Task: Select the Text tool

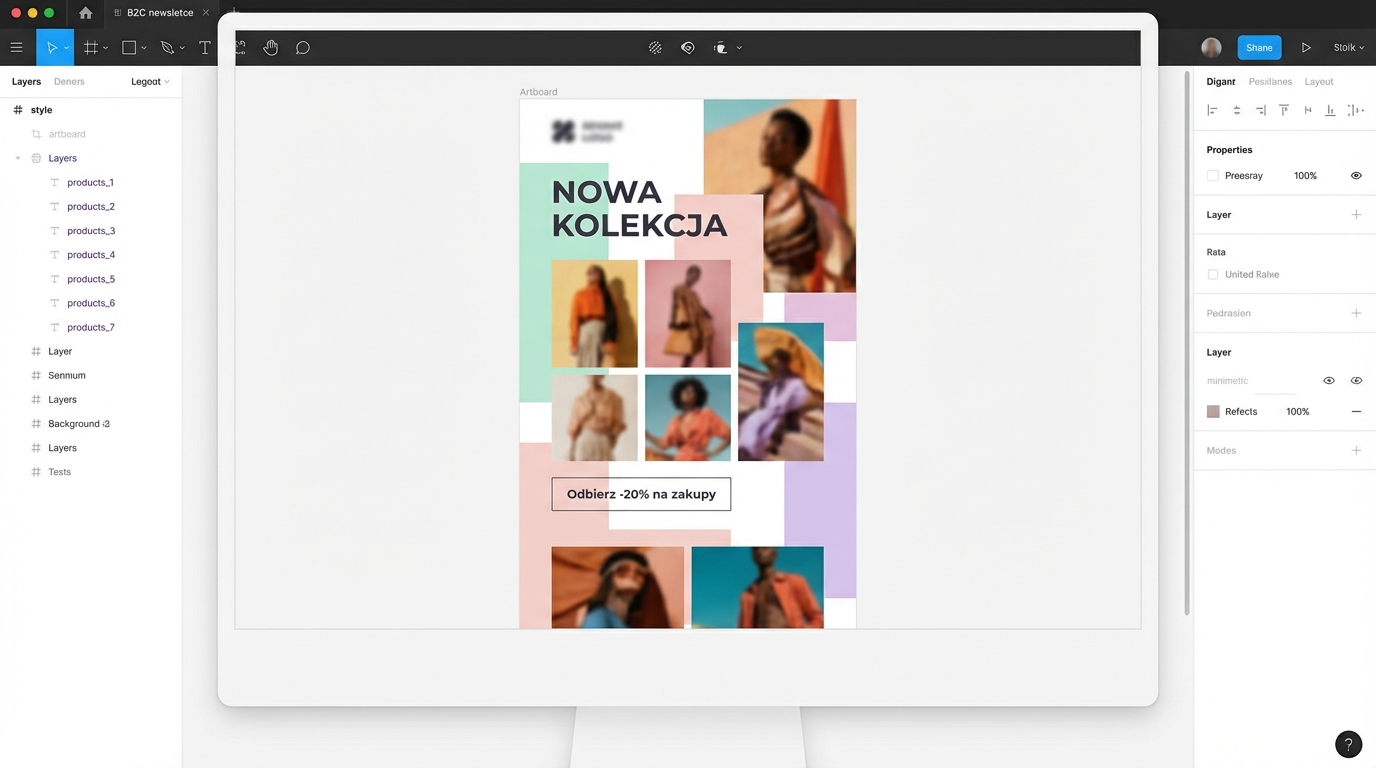Action: [x=204, y=47]
